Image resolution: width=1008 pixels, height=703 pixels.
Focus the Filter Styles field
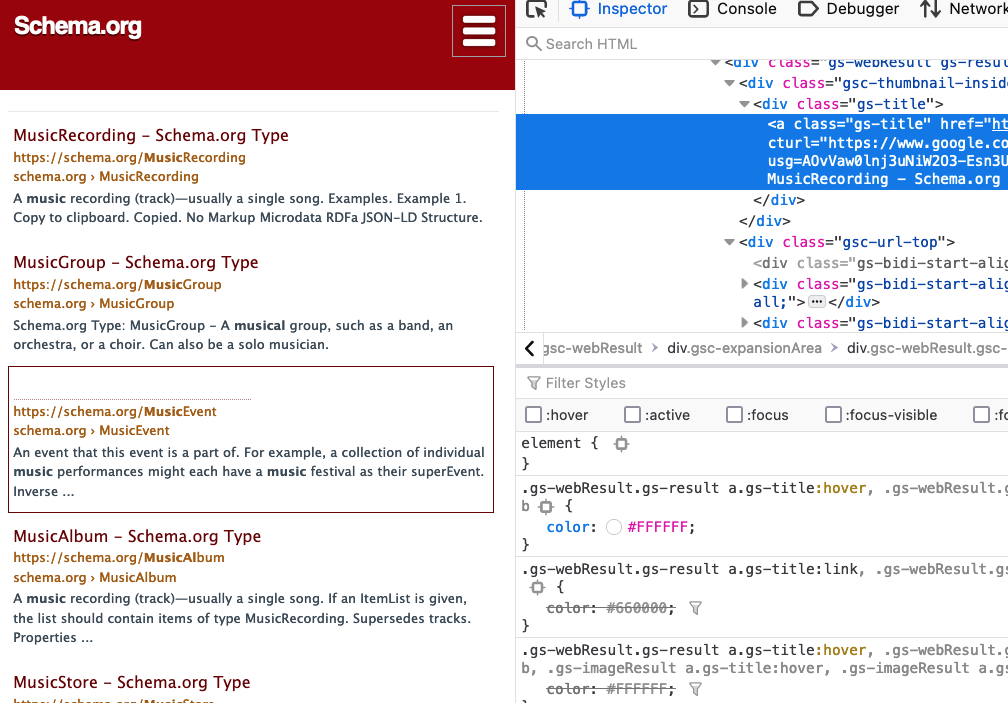(x=765, y=383)
